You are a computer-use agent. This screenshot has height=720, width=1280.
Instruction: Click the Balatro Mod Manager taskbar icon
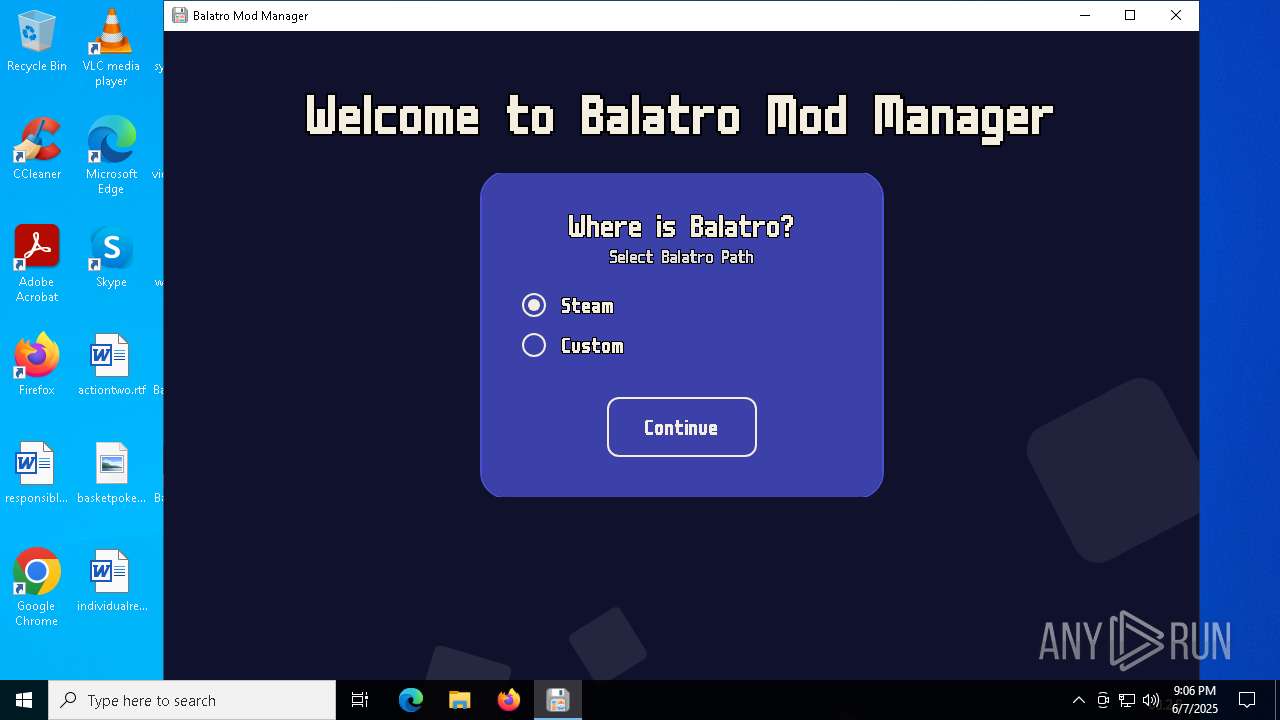(x=558, y=700)
